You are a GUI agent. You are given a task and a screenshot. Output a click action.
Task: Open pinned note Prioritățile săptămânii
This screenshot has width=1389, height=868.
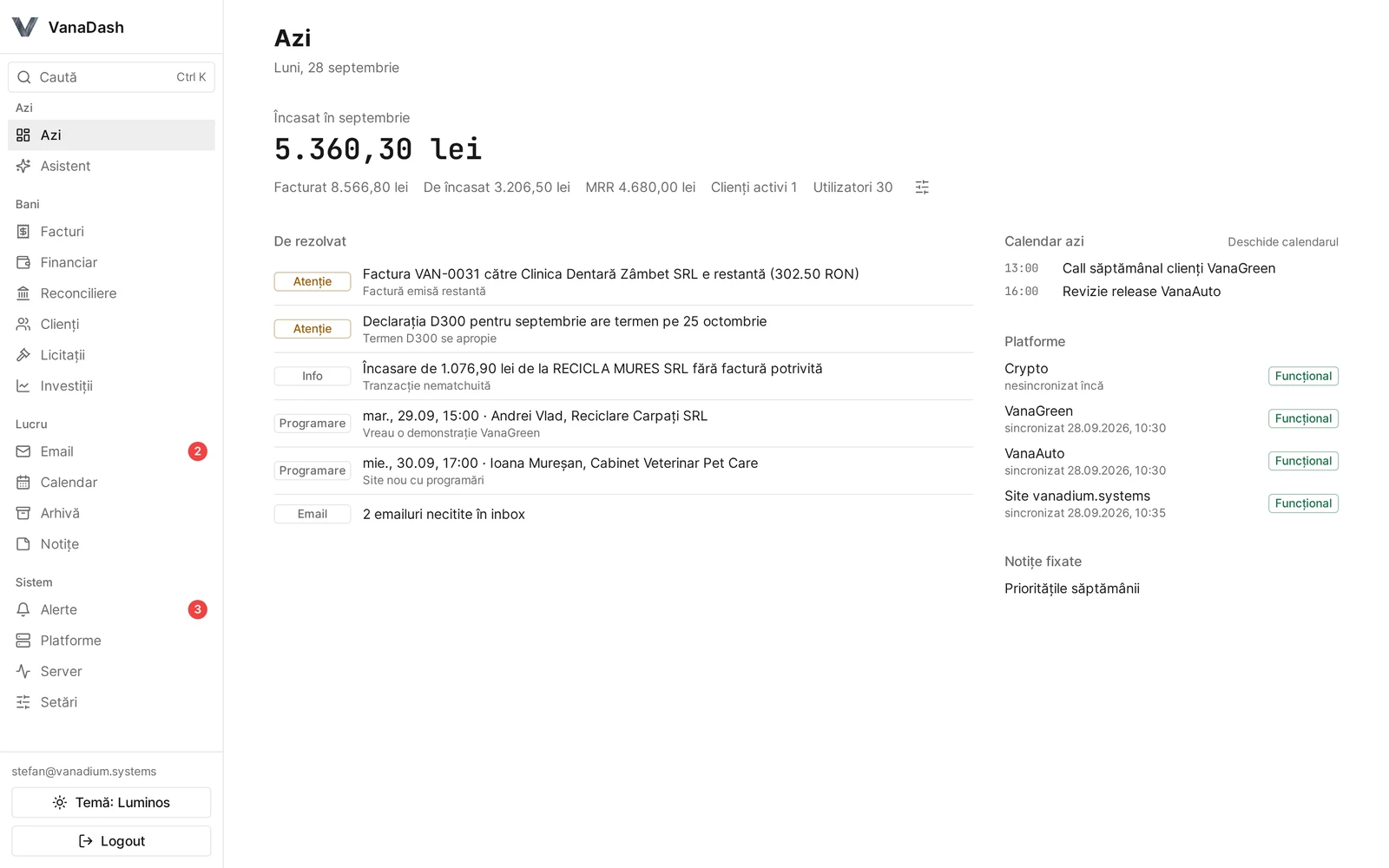coord(1072,589)
